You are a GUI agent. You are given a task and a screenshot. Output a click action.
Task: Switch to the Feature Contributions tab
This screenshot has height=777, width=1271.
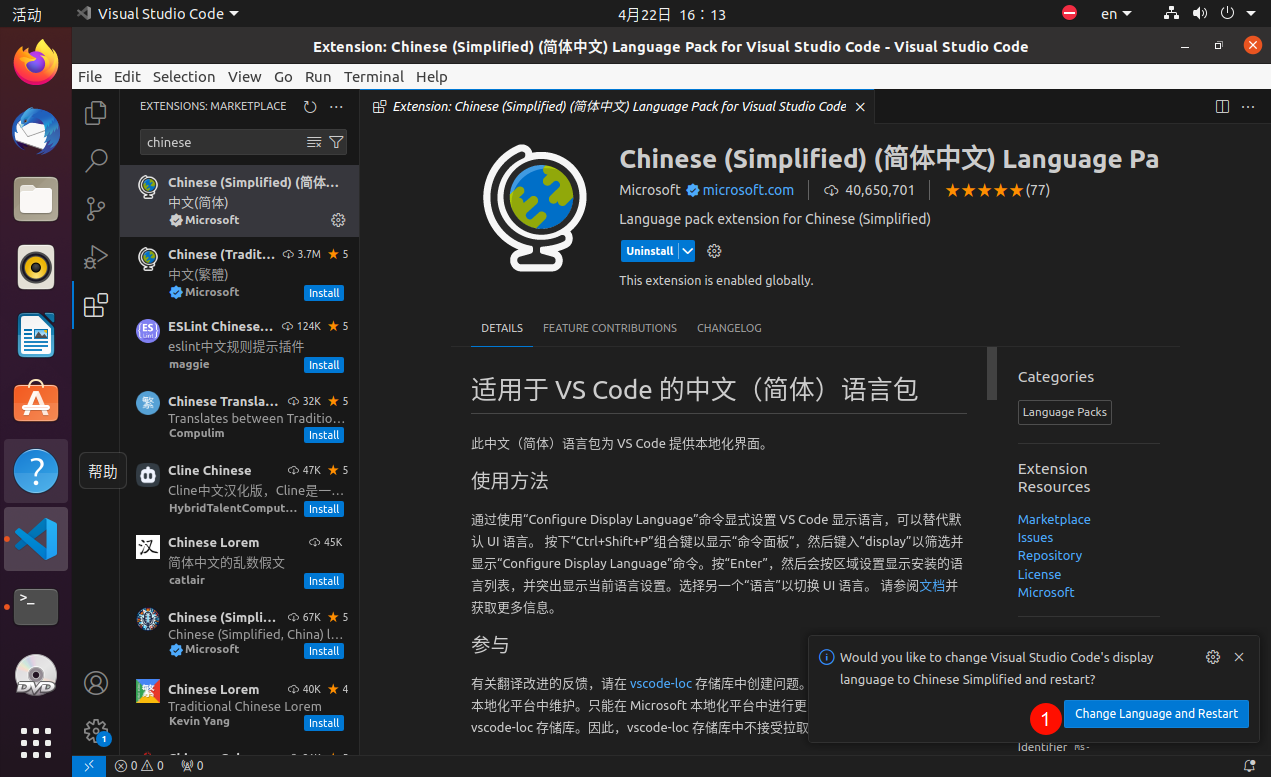coord(610,328)
